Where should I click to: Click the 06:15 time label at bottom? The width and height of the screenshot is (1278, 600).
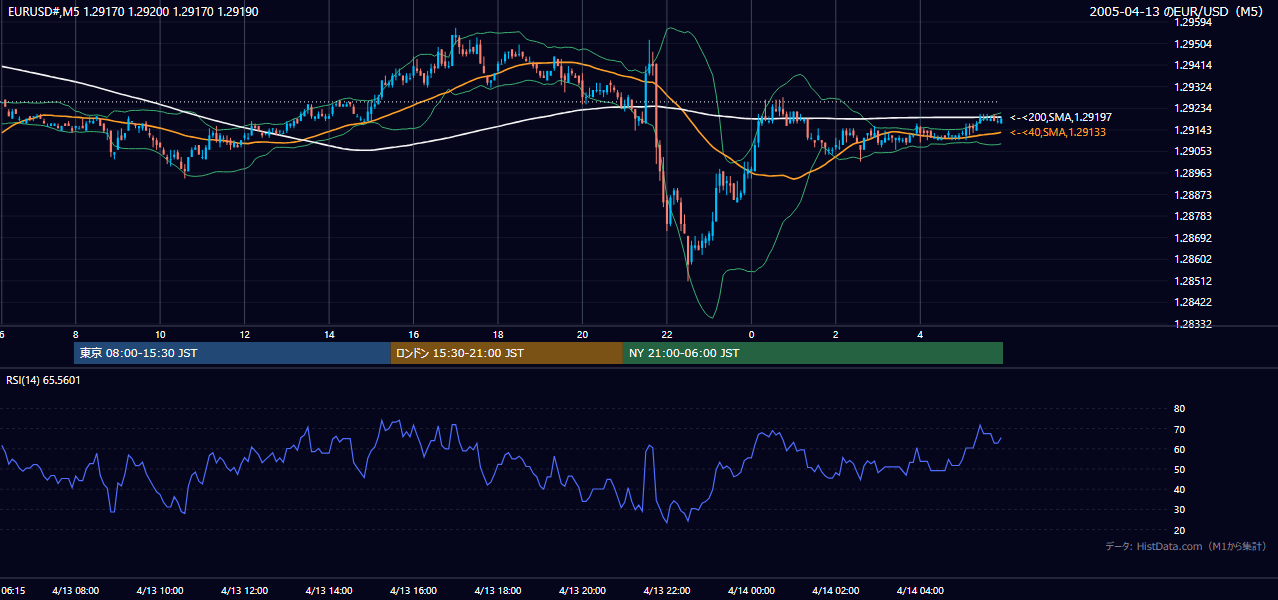[13, 591]
